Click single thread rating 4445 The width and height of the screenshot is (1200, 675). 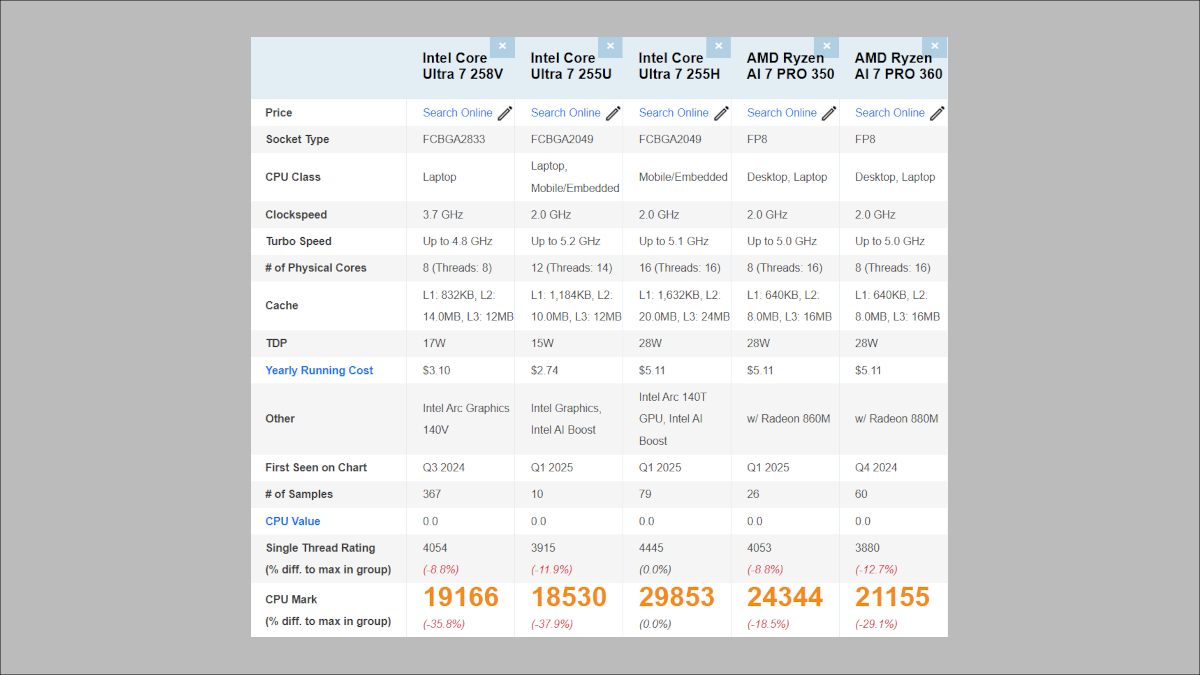tap(651, 548)
